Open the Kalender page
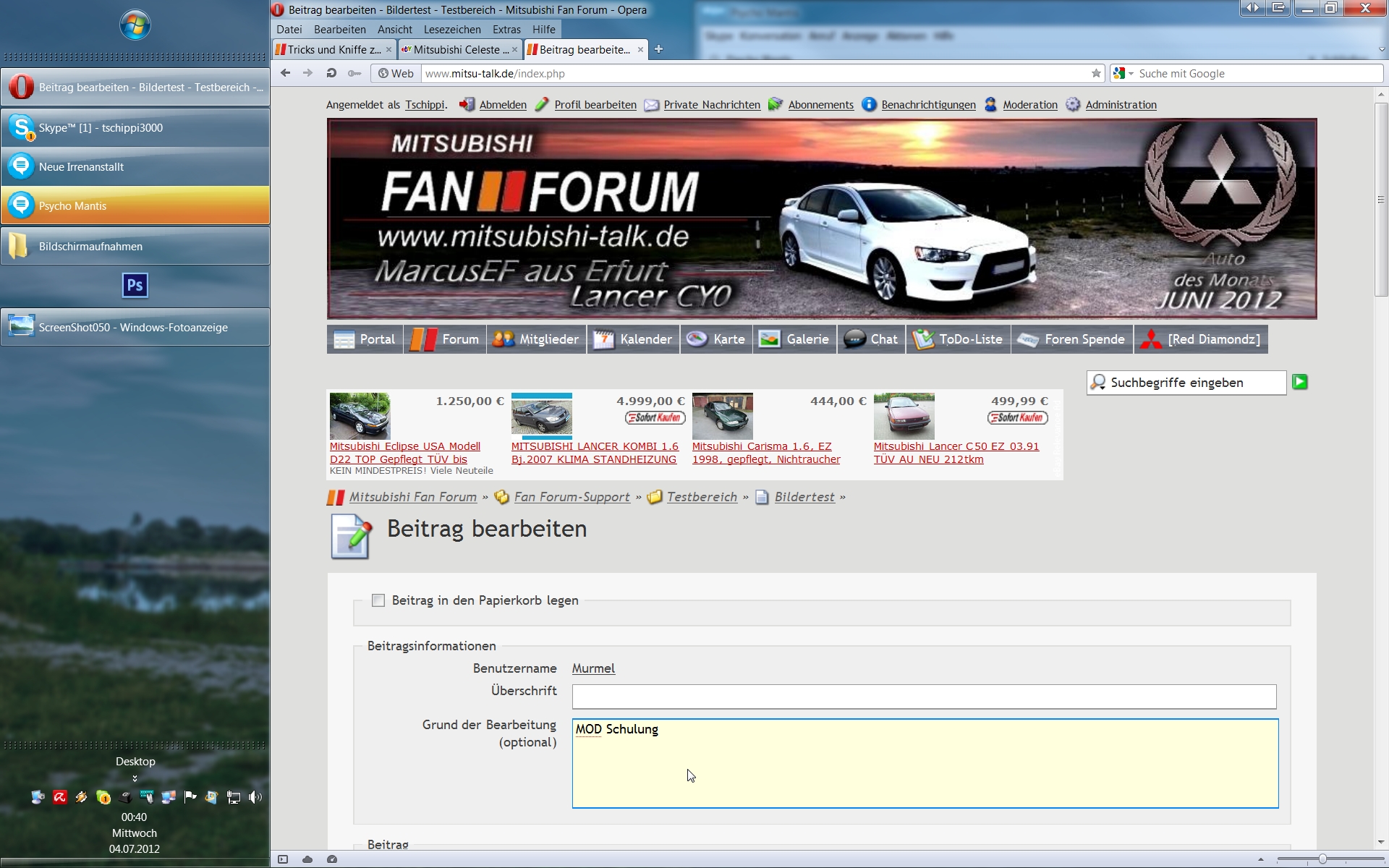Image resolution: width=1389 pixels, height=868 pixels. coord(633,339)
